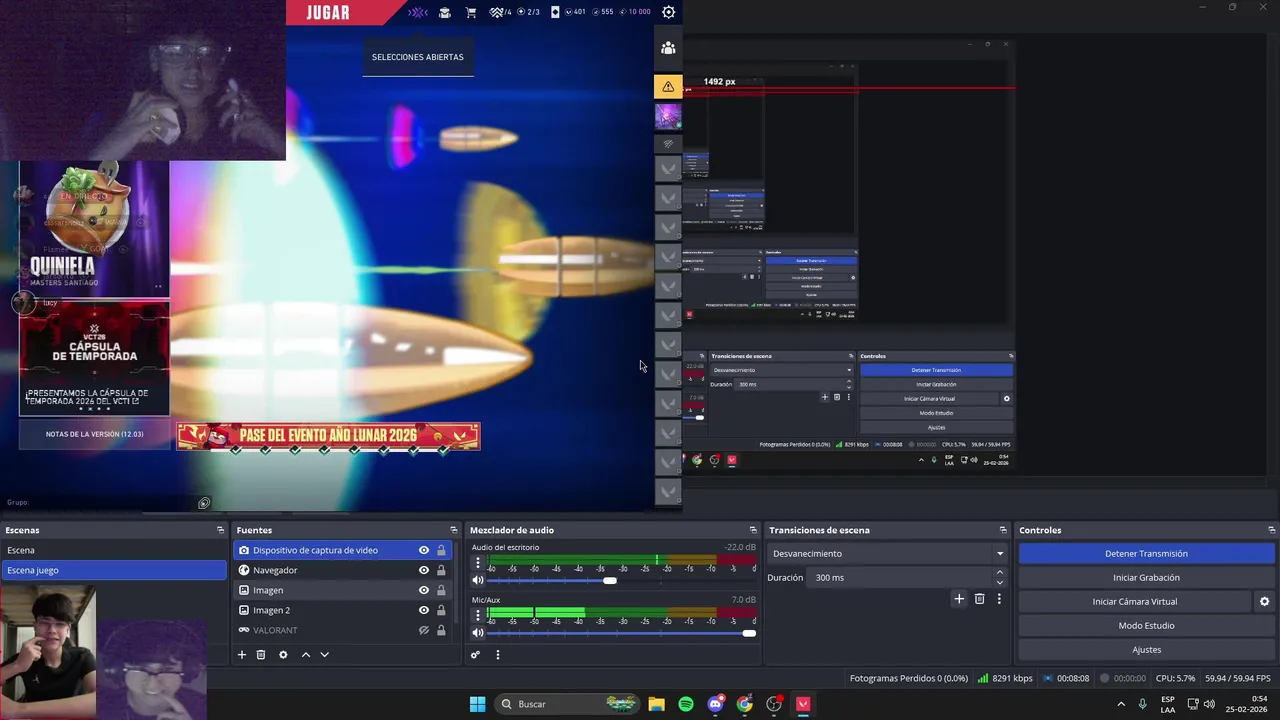Open advanced audio properties gears icon
The image size is (1280, 720).
pos(476,655)
